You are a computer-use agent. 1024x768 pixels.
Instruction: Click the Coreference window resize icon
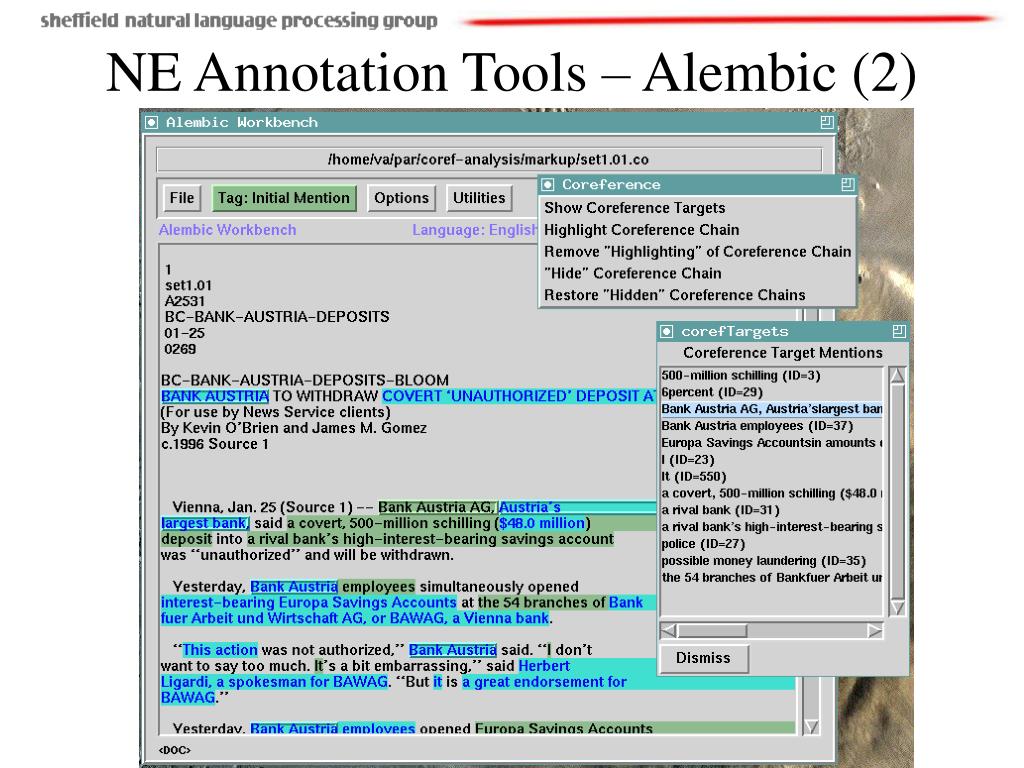pos(848,185)
